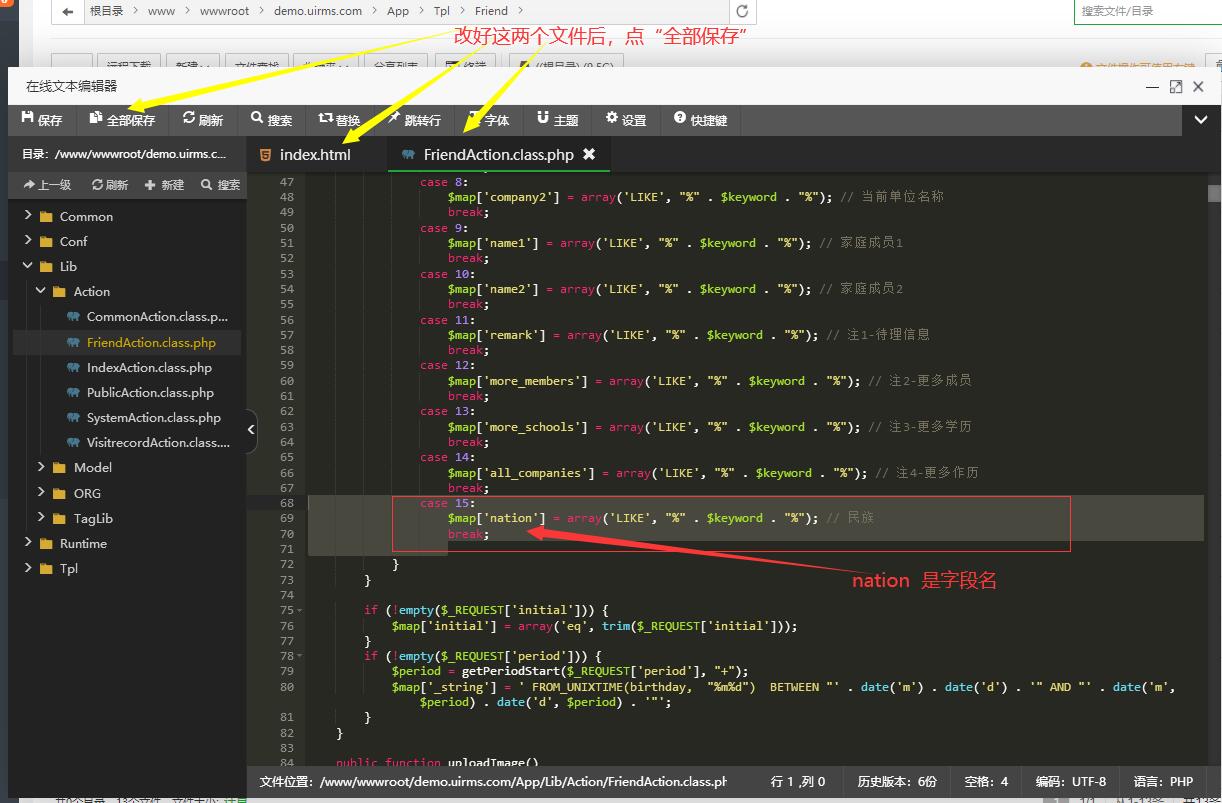Viewport: 1222px width, 803px height.
Task: Click PHP file icon beside SystemAction.class.php
Action: [x=73, y=417]
